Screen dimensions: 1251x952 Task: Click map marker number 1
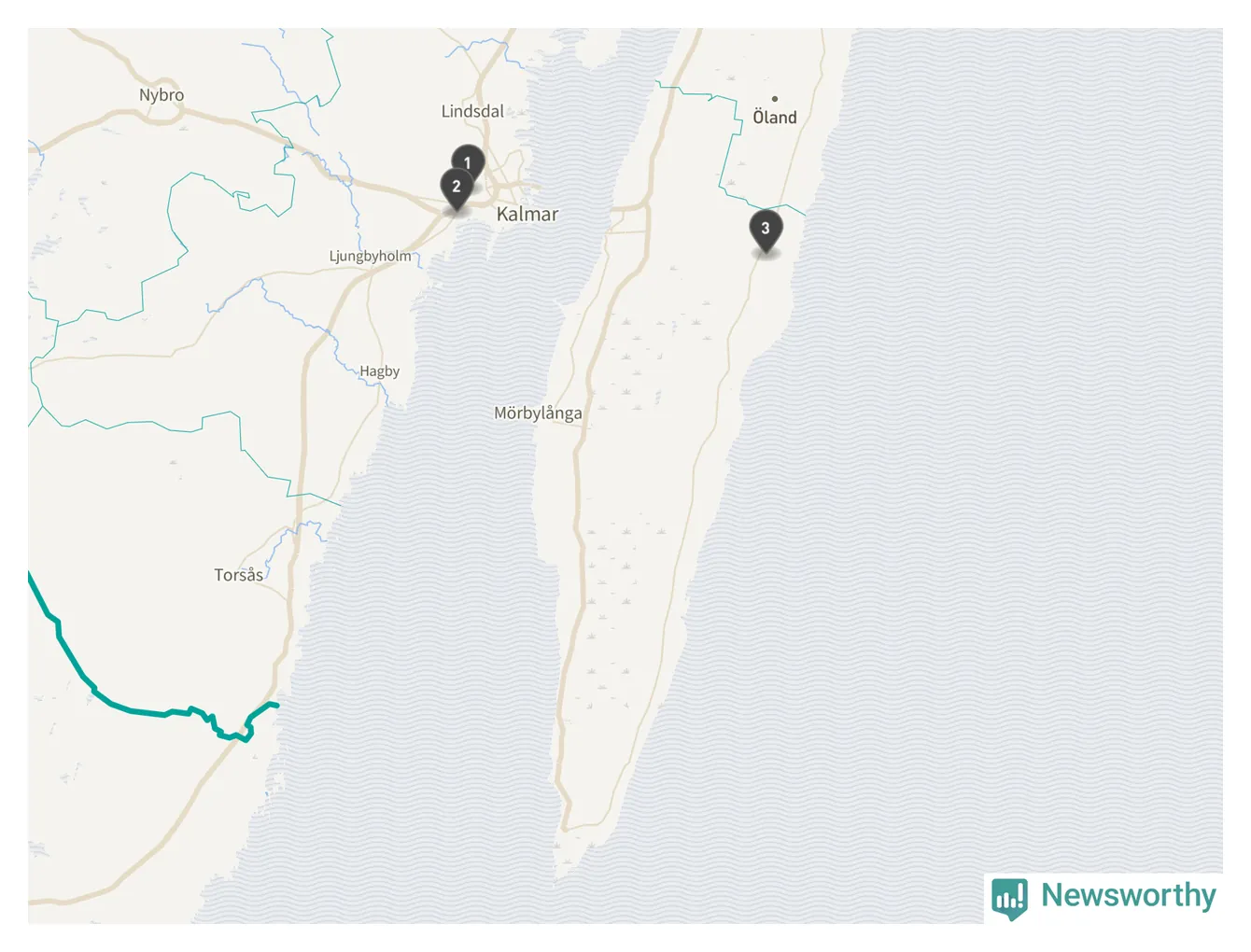coord(469,161)
